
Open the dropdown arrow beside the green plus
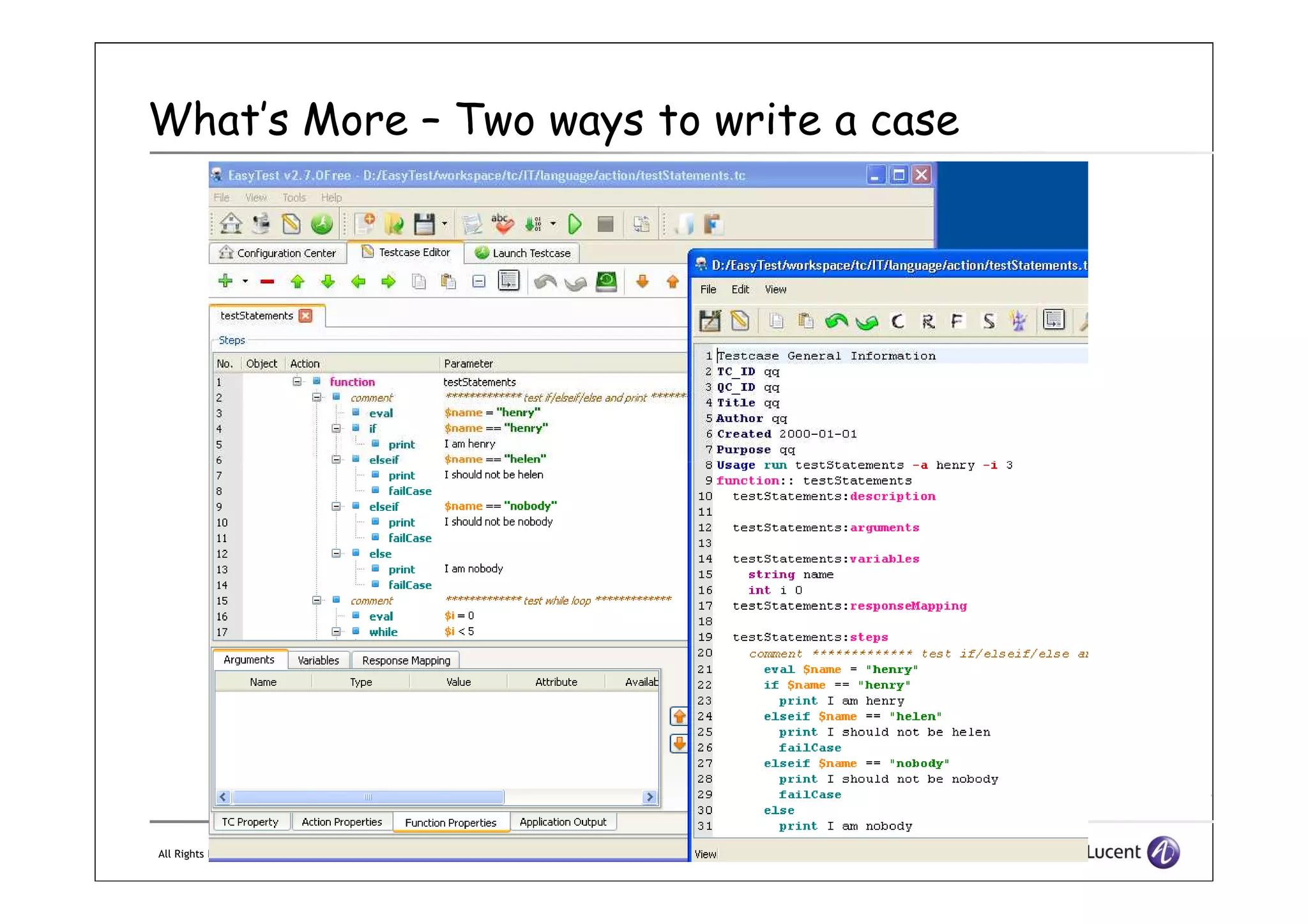tap(245, 281)
